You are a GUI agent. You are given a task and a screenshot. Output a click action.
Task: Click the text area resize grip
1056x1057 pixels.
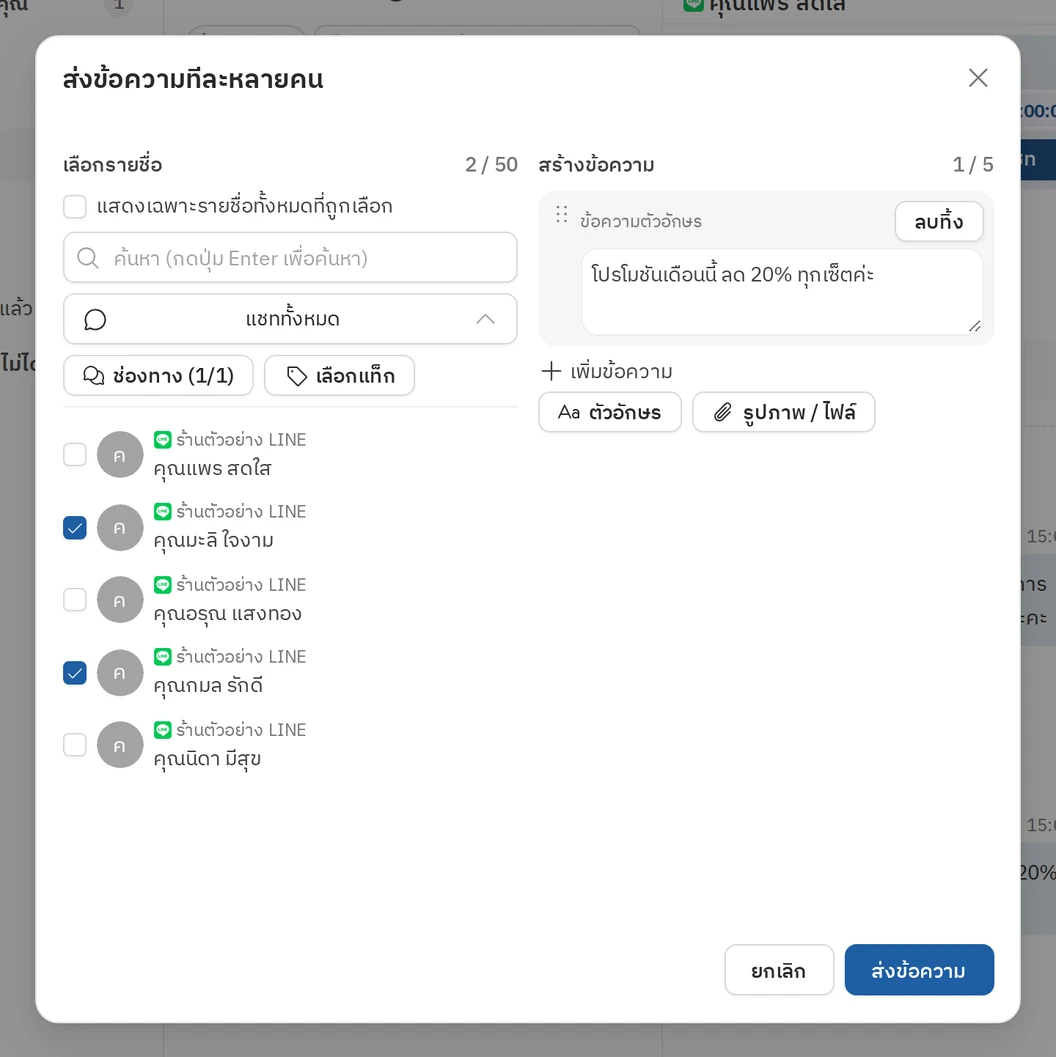(x=974, y=326)
